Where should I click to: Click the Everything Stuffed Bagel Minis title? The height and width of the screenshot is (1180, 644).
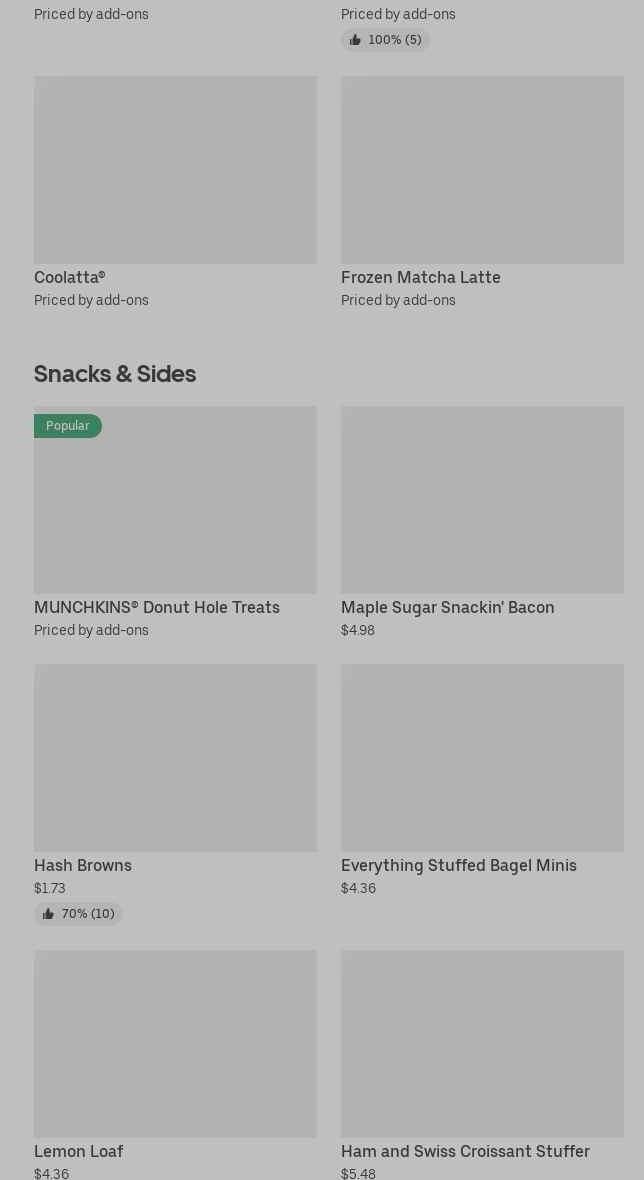click(x=458, y=865)
